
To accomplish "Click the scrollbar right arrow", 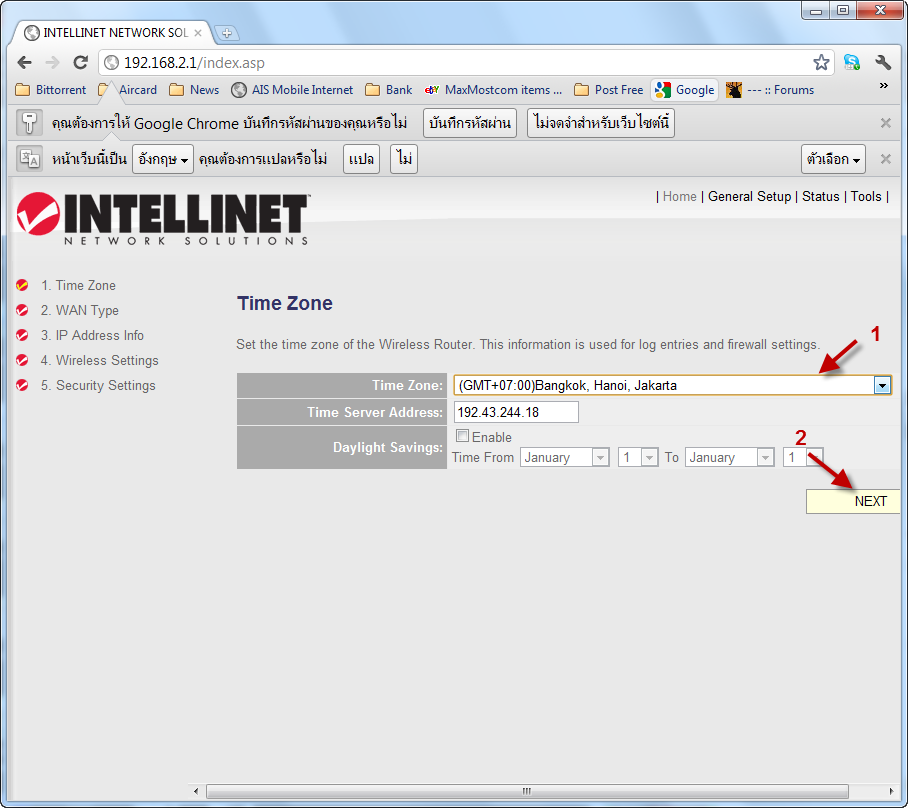I will (891, 791).
